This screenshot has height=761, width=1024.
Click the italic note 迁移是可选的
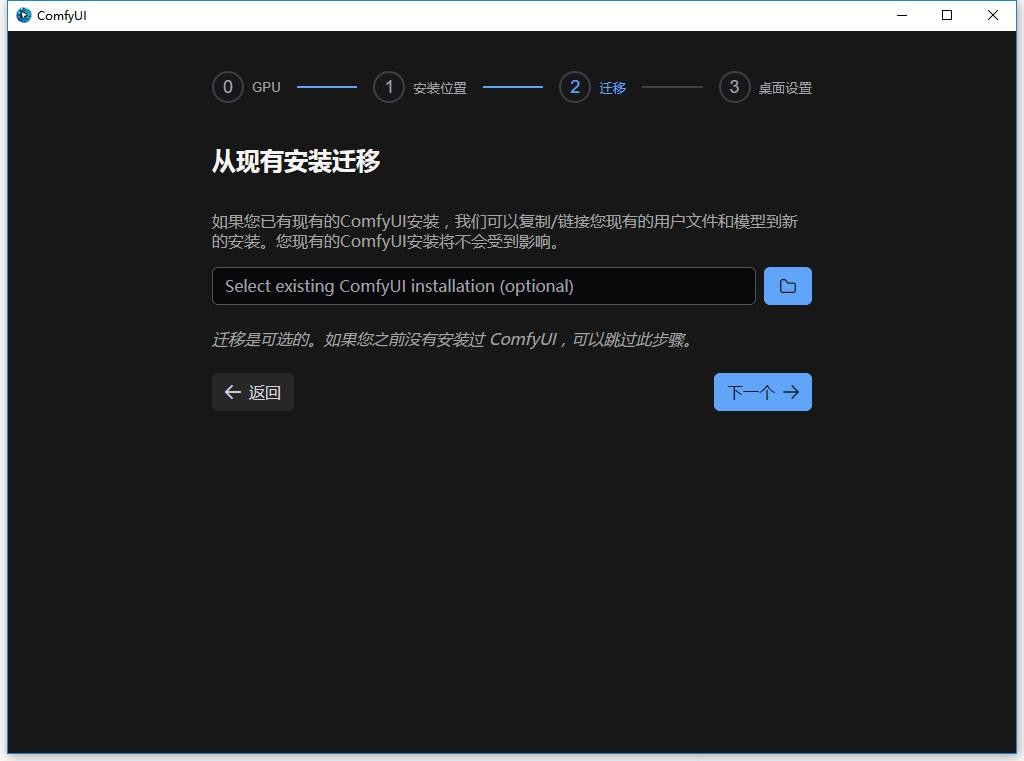tap(453, 340)
